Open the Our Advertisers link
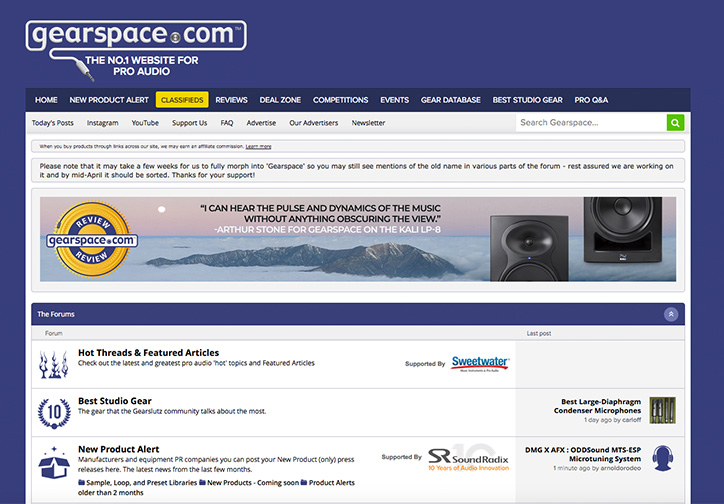 coord(314,123)
